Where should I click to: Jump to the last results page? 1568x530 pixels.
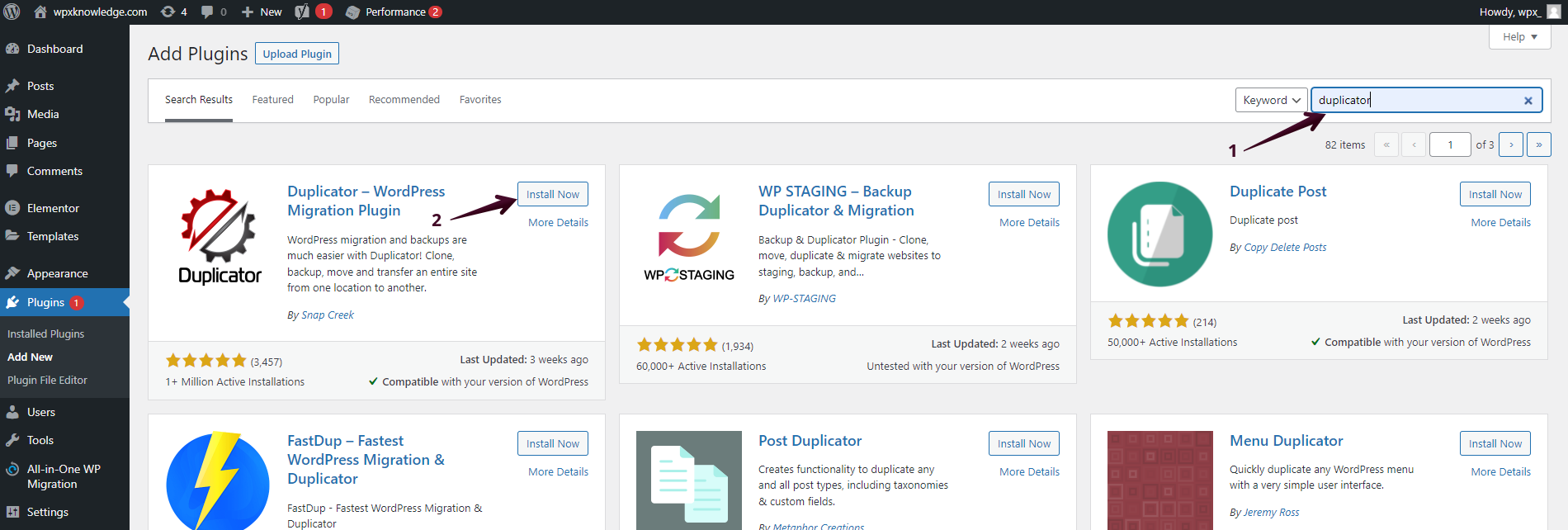[1538, 144]
